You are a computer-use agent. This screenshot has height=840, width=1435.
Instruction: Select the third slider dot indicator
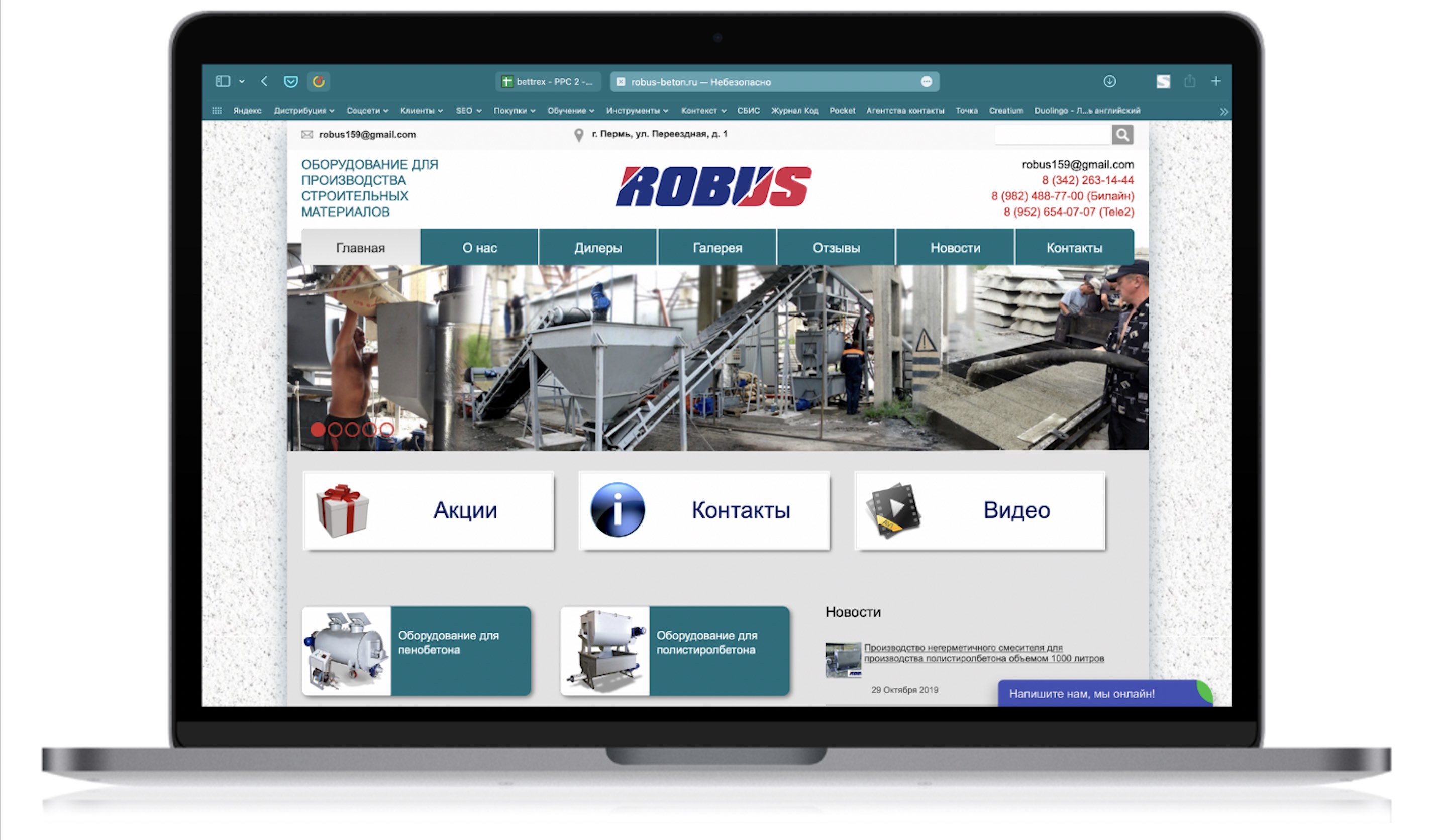352,430
